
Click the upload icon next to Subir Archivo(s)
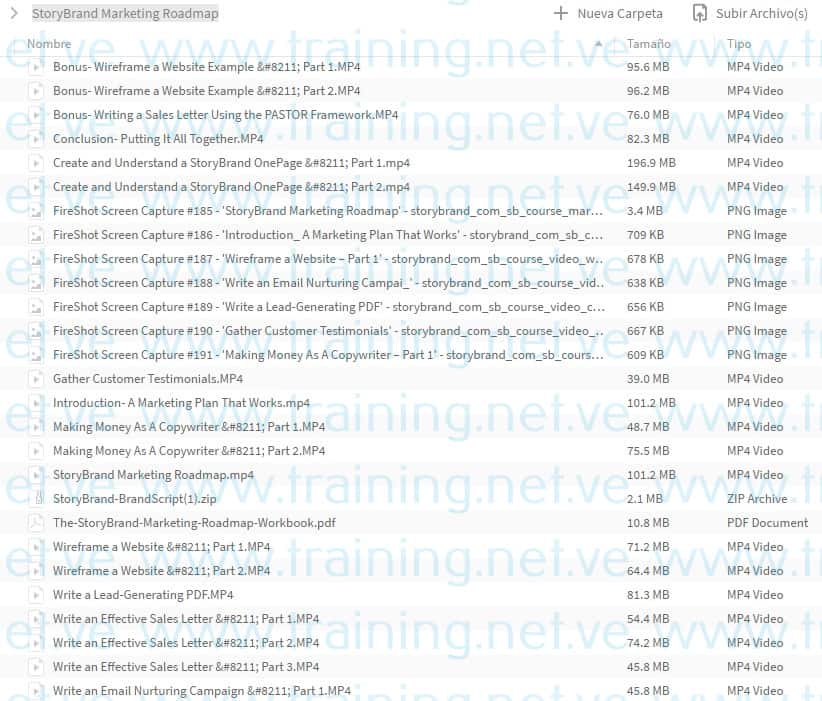click(x=697, y=13)
